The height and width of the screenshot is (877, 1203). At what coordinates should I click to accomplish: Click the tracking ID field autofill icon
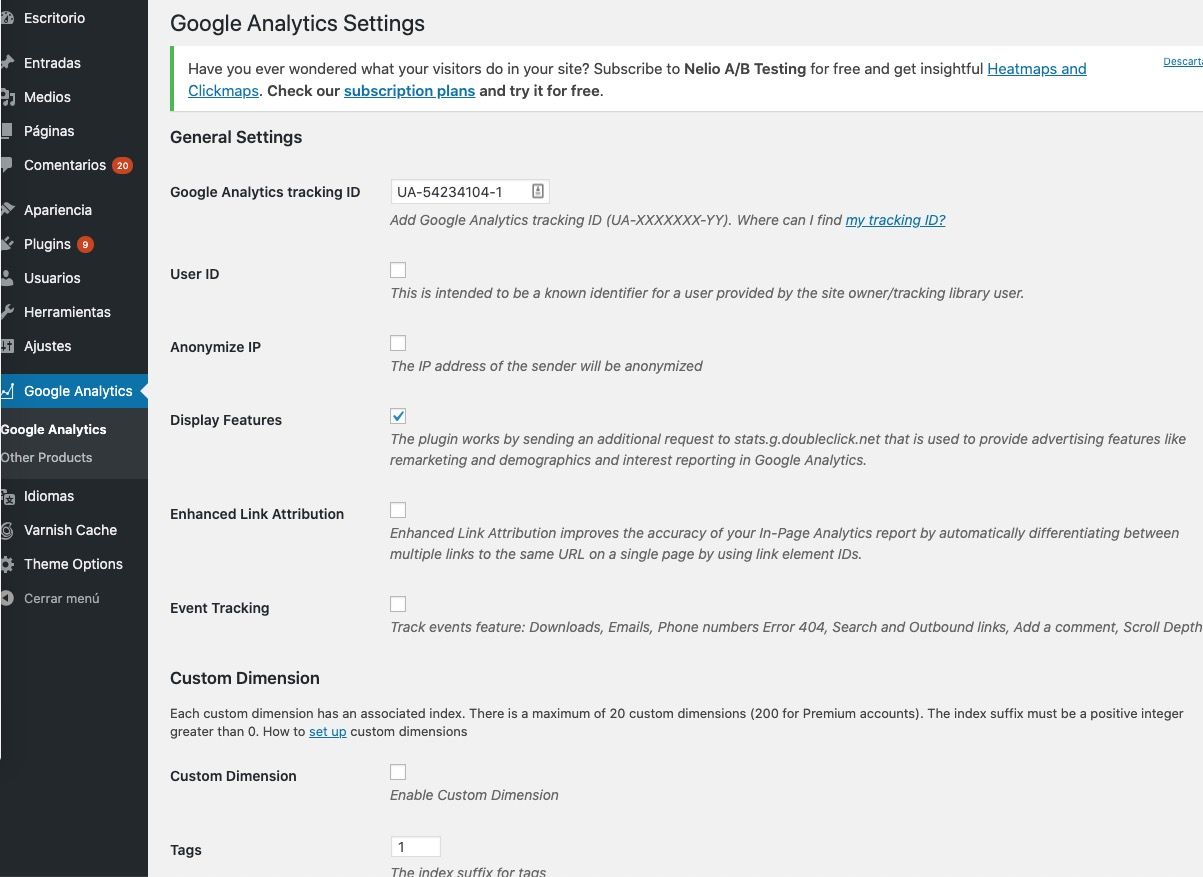click(x=537, y=191)
